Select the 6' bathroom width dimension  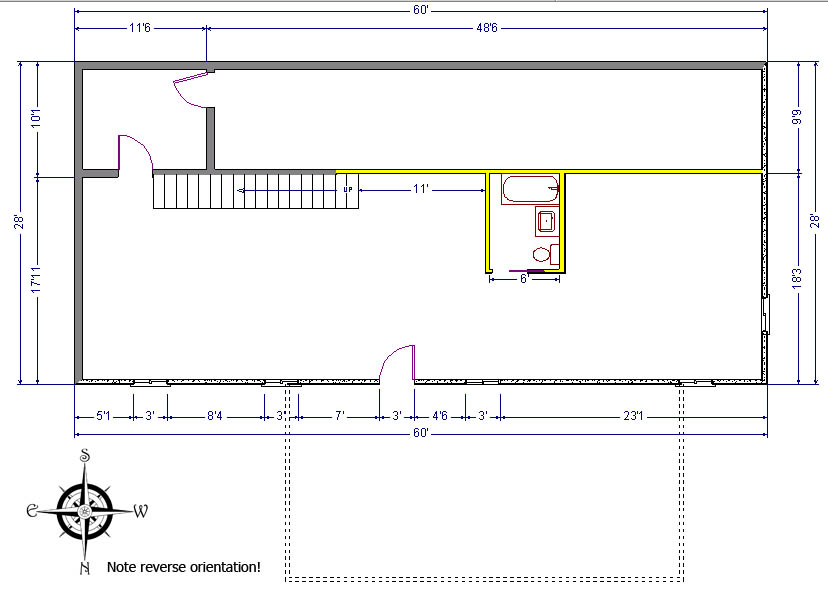point(523,280)
